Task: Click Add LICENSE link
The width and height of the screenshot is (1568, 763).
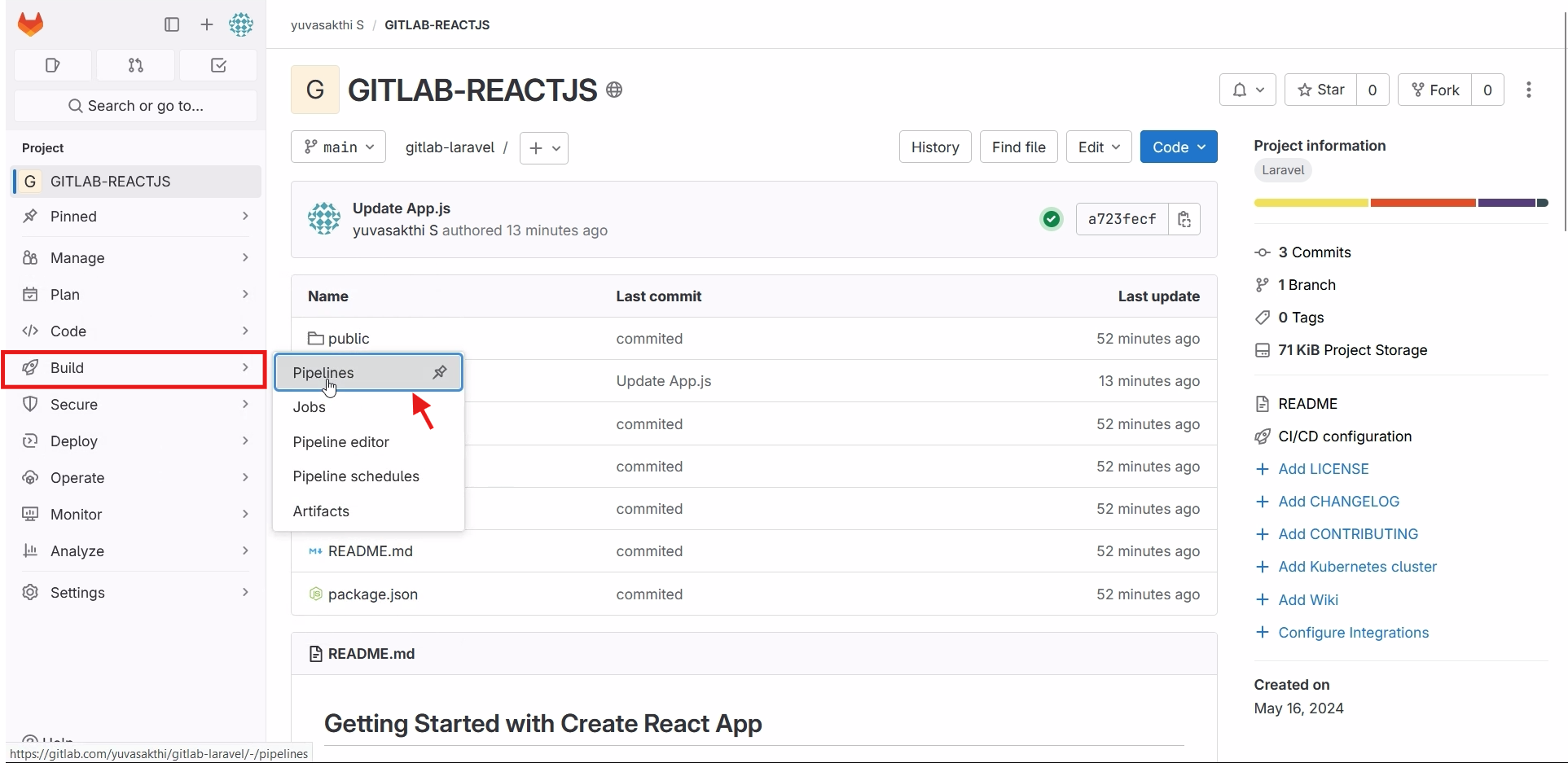Action: [x=1324, y=469]
